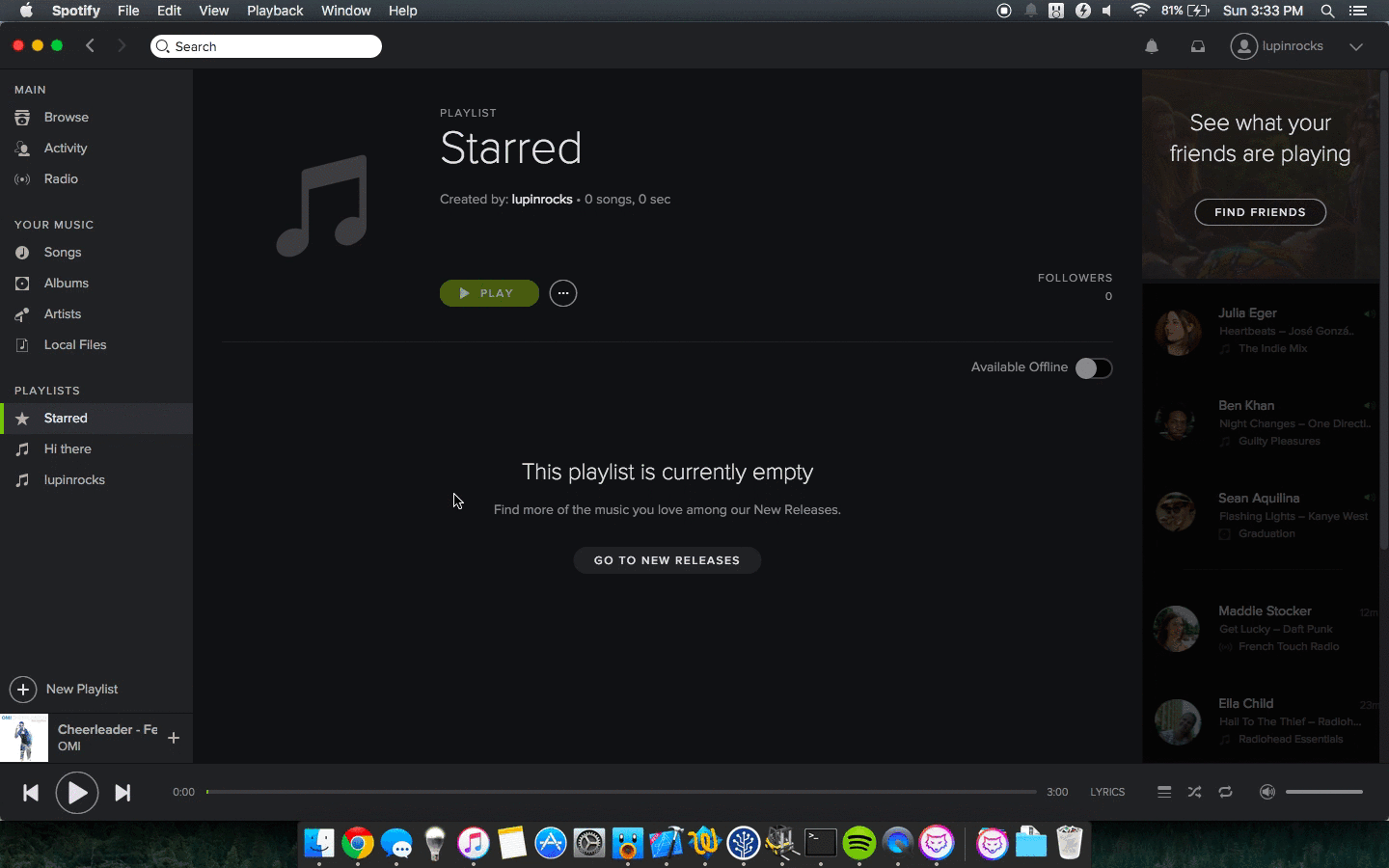Viewport: 1389px width, 868px height.
Task: Expand the account dropdown chevron
Action: pos(1356,46)
